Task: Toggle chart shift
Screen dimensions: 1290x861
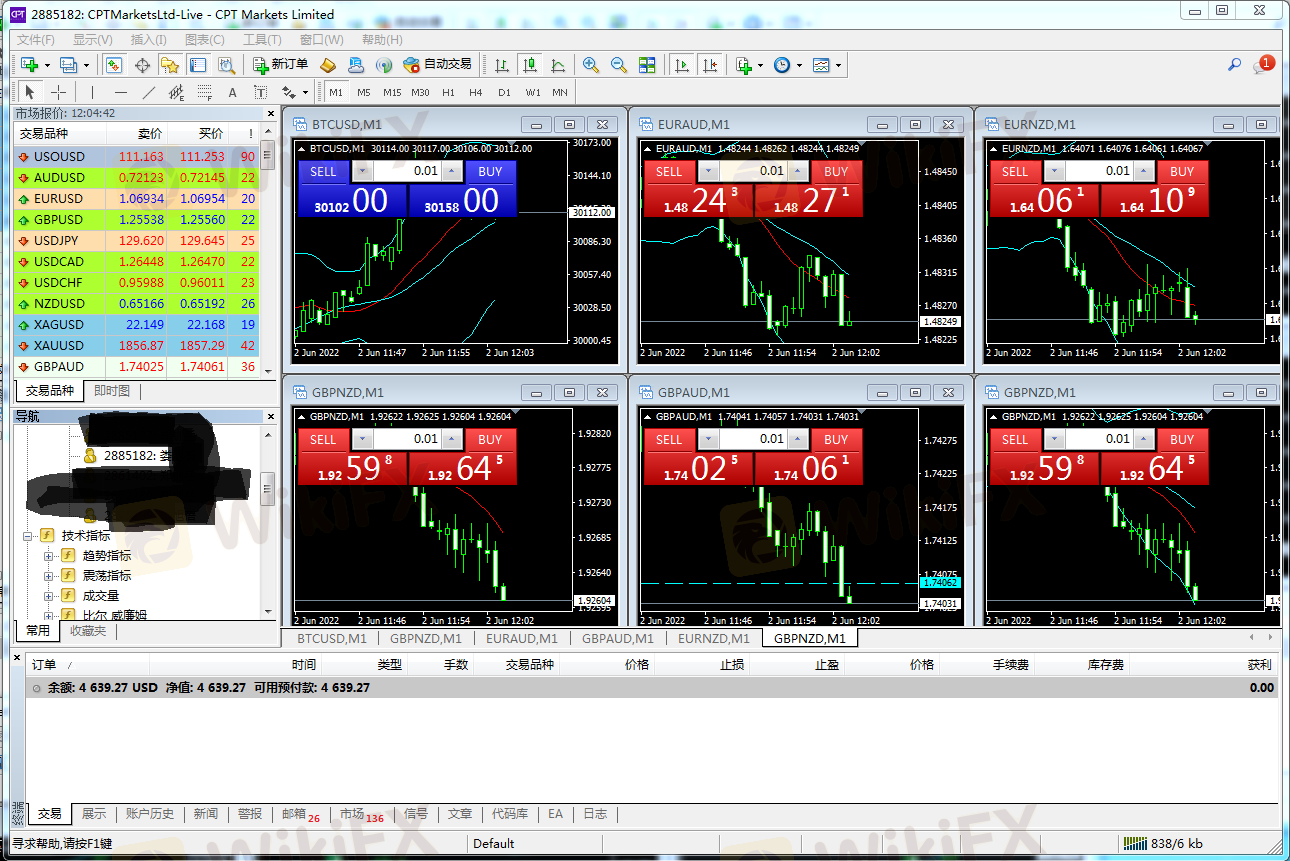Action: click(x=710, y=65)
